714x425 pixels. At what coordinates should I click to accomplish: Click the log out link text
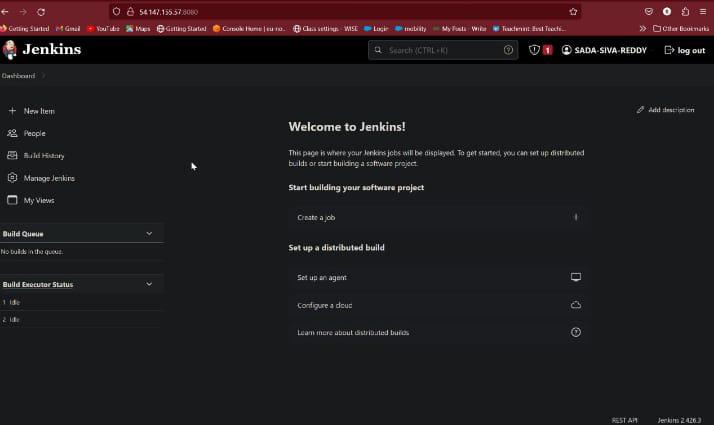click(691, 50)
